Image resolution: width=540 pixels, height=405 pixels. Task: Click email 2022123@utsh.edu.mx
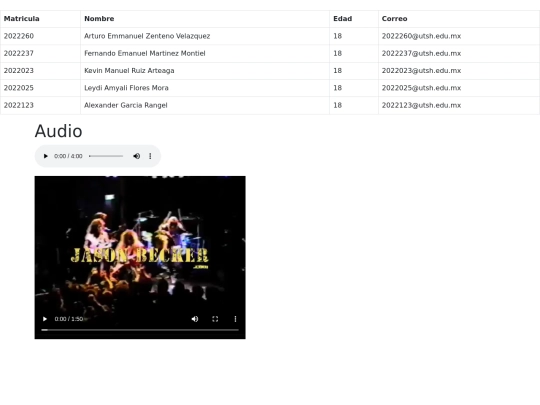coord(421,105)
